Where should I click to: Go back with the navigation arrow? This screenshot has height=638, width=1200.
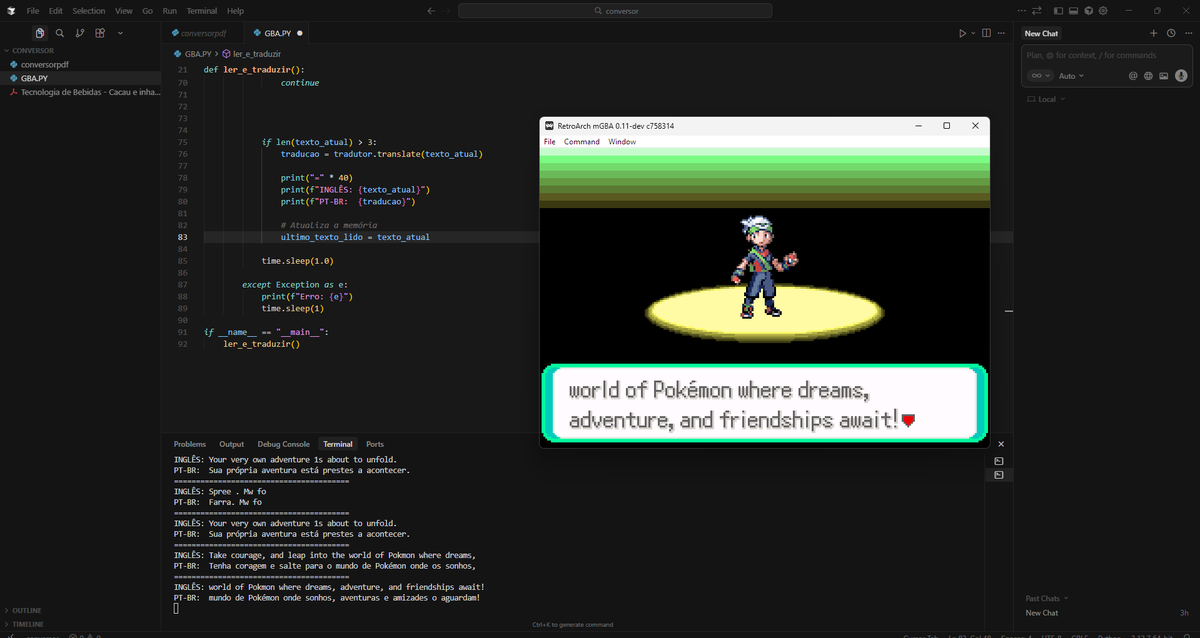pos(431,10)
